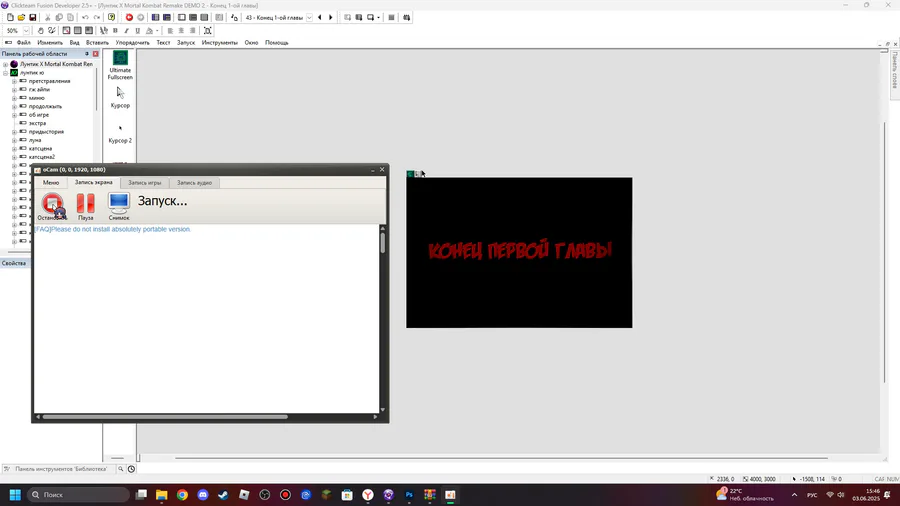Click the taskbar Поиск search box
This screenshot has width=900, height=506.
[78, 495]
